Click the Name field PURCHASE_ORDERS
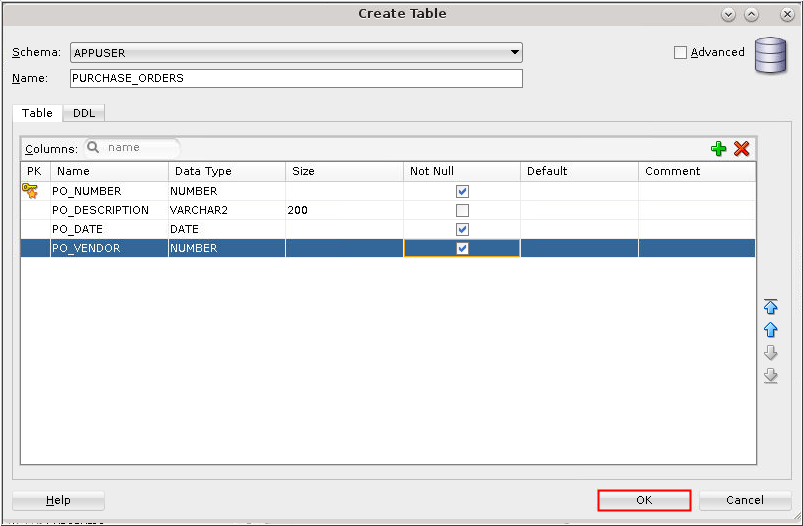Viewport: 803px width, 526px height. [x=296, y=78]
